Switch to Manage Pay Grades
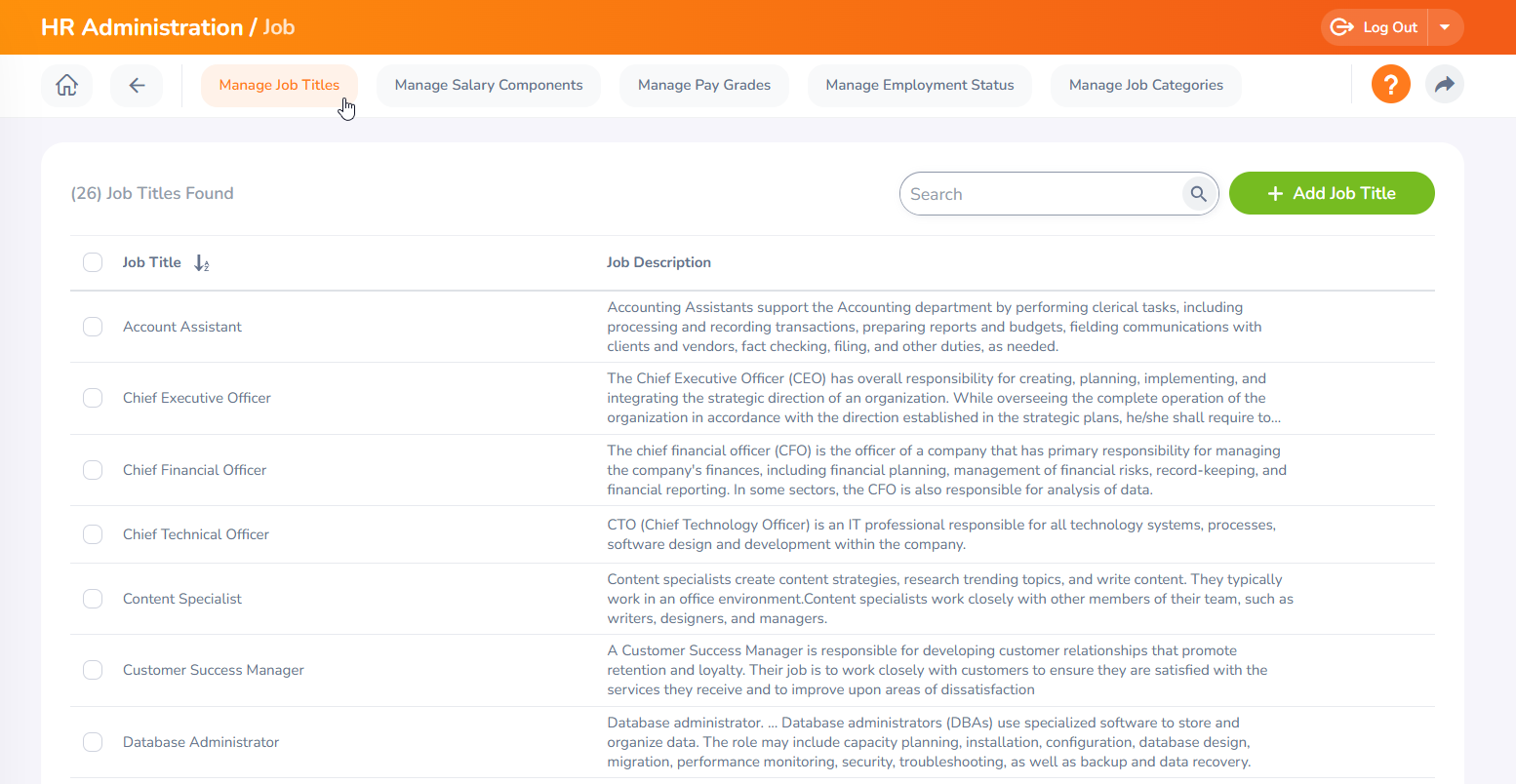Screen dimensions: 1516x784 [704, 85]
